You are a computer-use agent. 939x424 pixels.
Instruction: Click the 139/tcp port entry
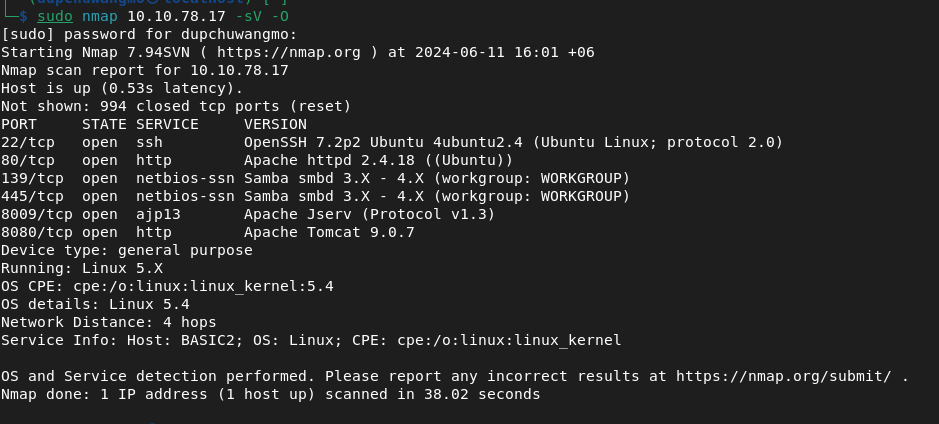32,178
